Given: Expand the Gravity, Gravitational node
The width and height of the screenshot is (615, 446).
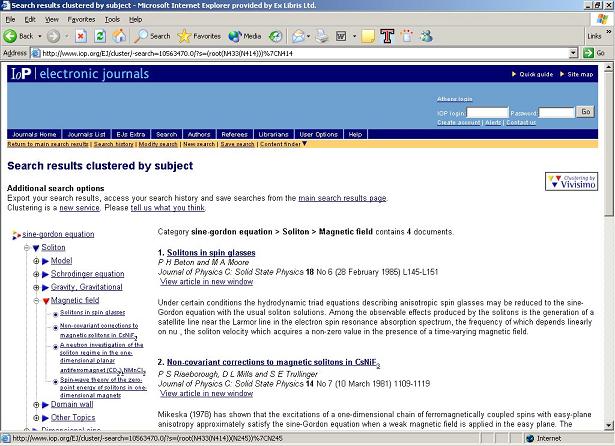Looking at the screenshot, I should click(36, 288).
